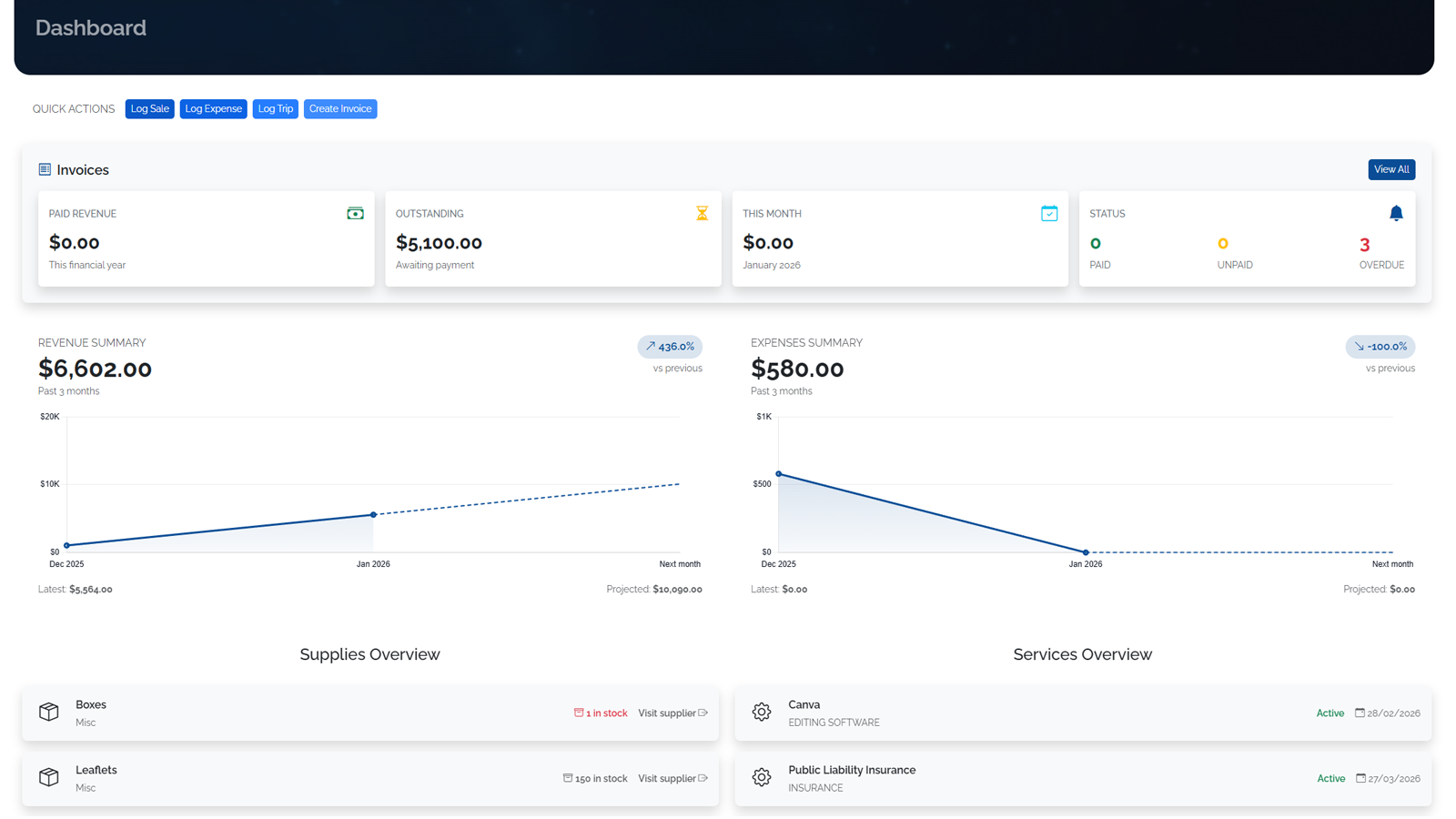Open the Visit supplier link for Boxes
Screen dimensions: 1456x819
pos(667,713)
